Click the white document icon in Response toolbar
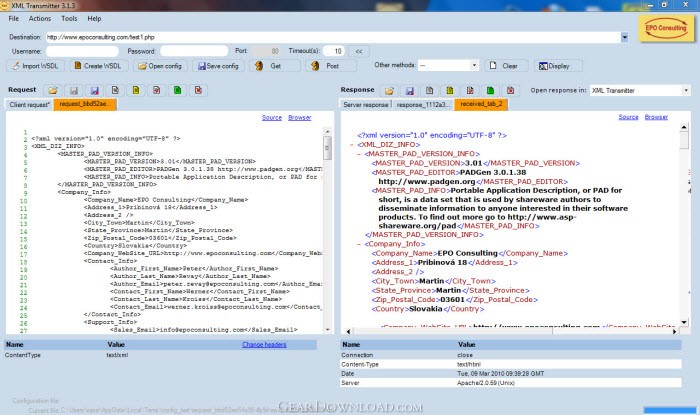 tap(429, 91)
